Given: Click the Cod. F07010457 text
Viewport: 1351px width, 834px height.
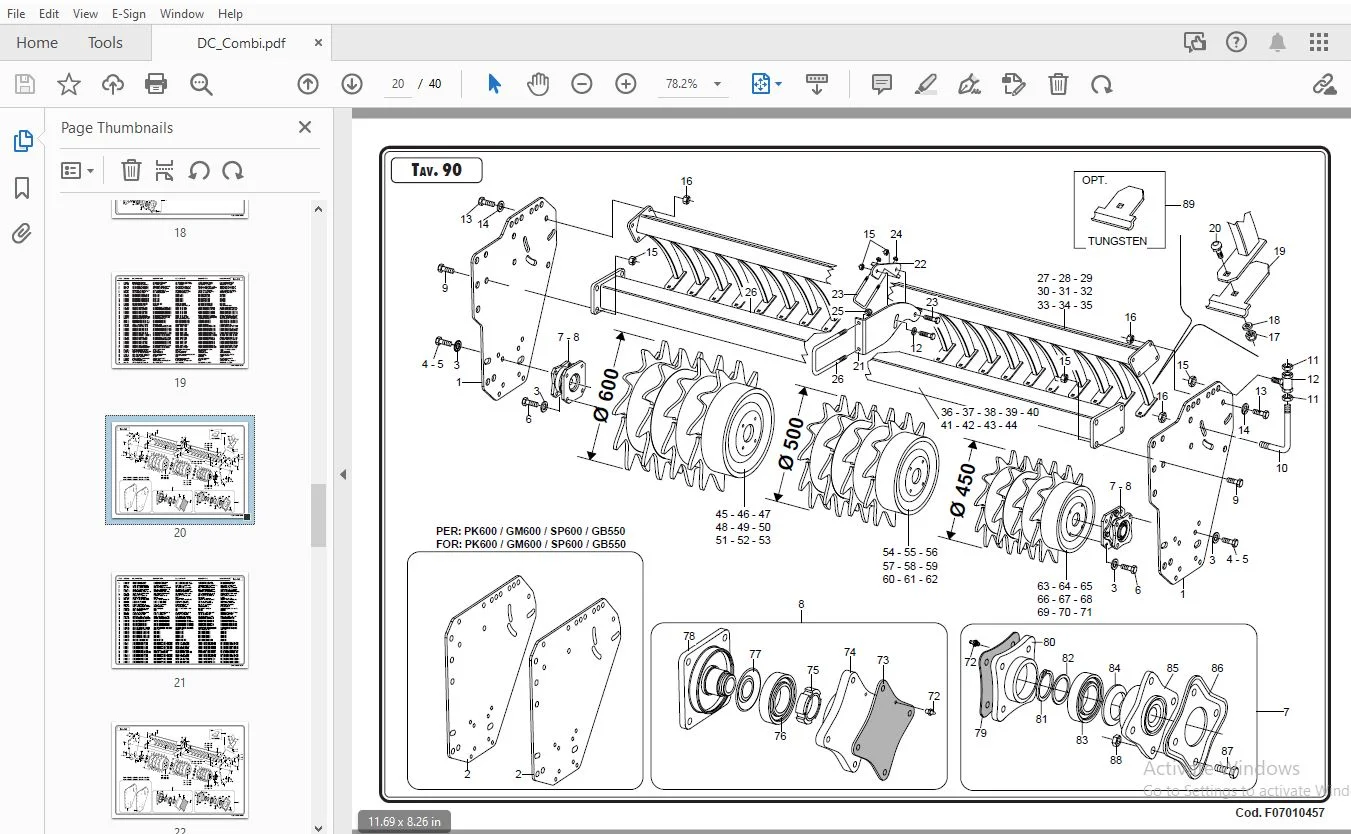Looking at the screenshot, I should click(x=1282, y=814).
